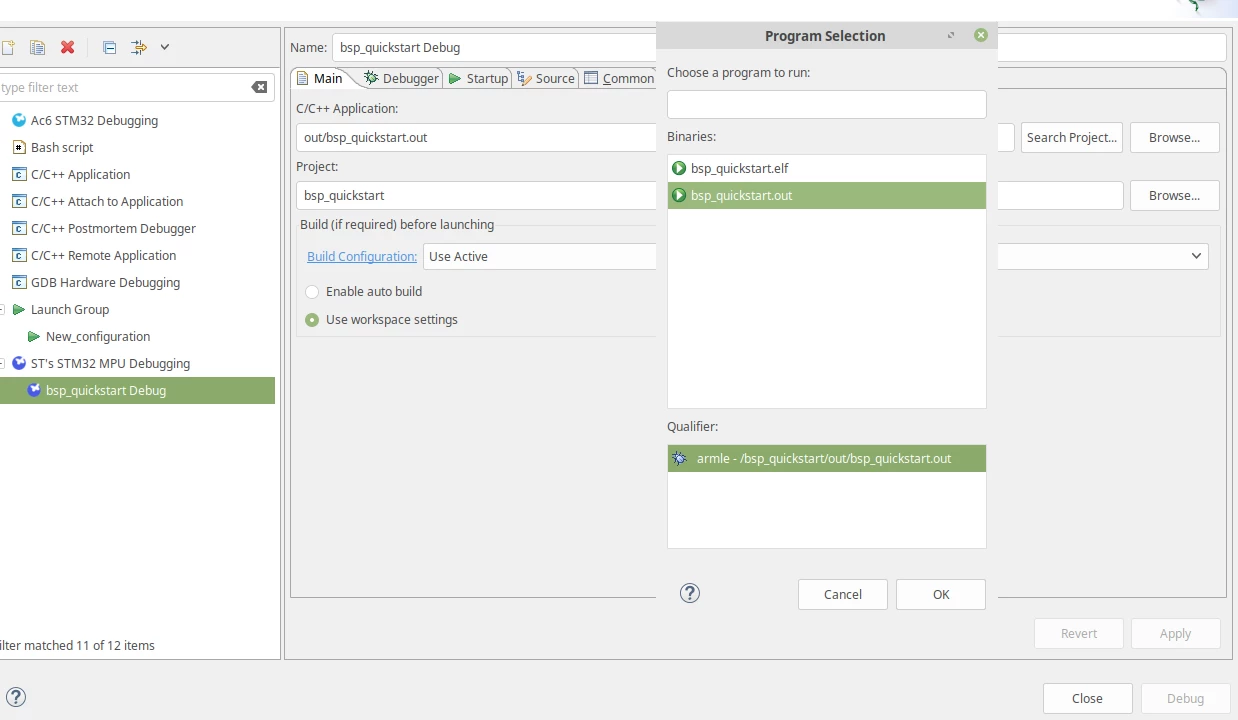The width and height of the screenshot is (1238, 720).
Task: Collapse the Launch Group tree node
Action: click(x=3, y=310)
